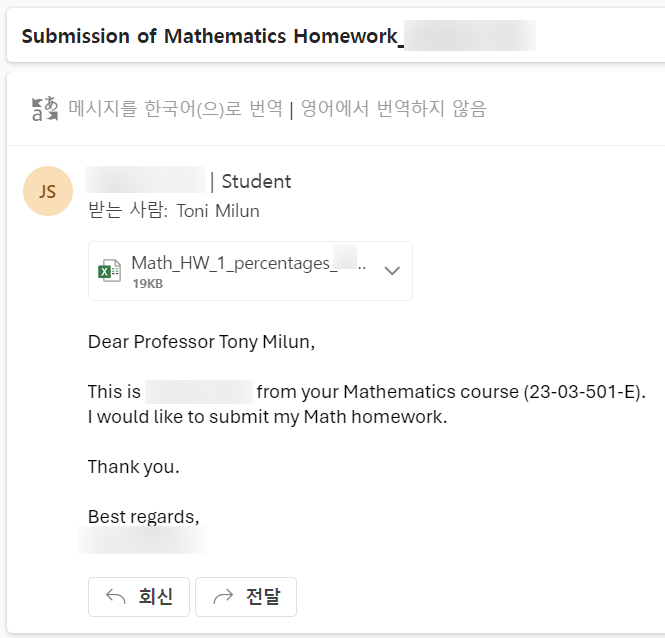
Task: Translate message to Korean via 메시지를 한국어(으)로 번역
Action: (x=175, y=109)
